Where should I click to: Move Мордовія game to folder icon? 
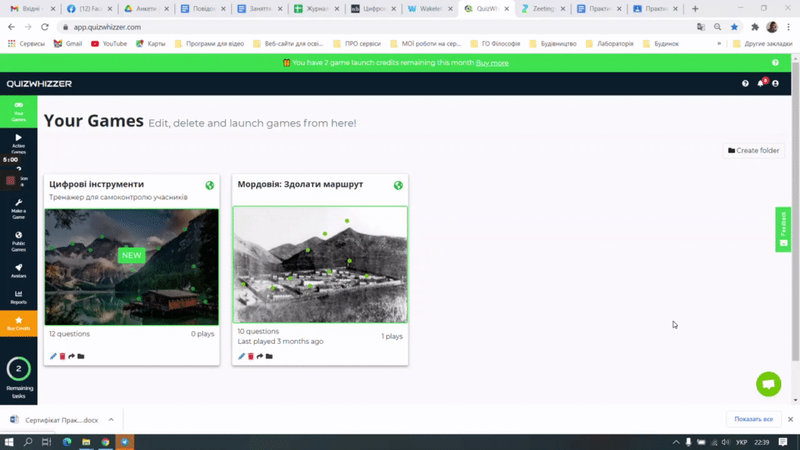coord(269,357)
